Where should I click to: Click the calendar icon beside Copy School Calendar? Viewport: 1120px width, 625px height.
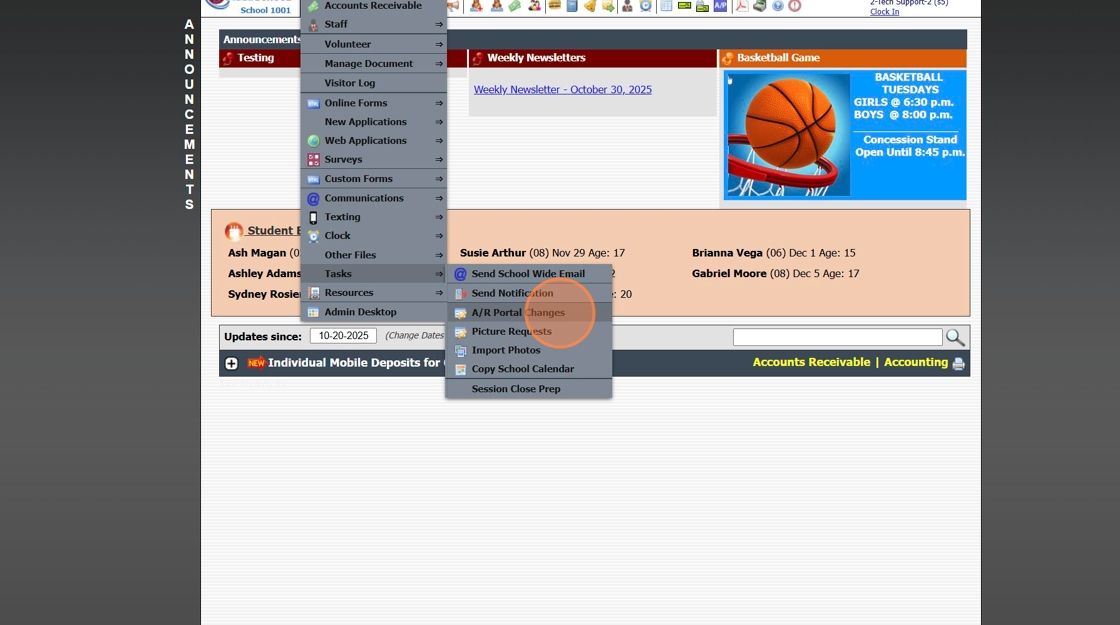pos(461,369)
